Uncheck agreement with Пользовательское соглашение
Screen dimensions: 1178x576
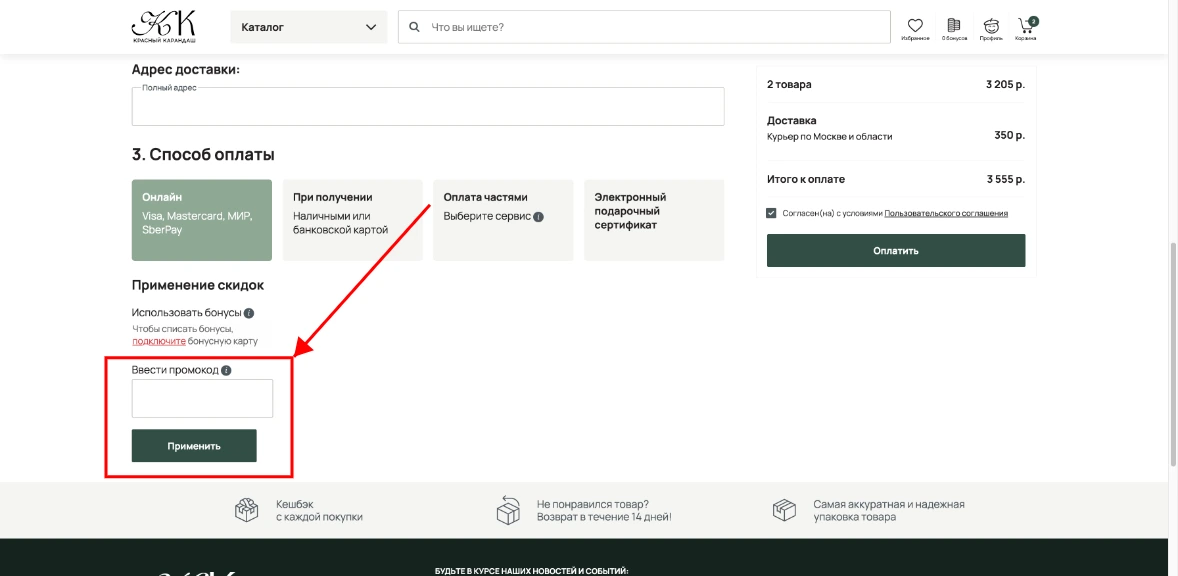[x=770, y=212]
